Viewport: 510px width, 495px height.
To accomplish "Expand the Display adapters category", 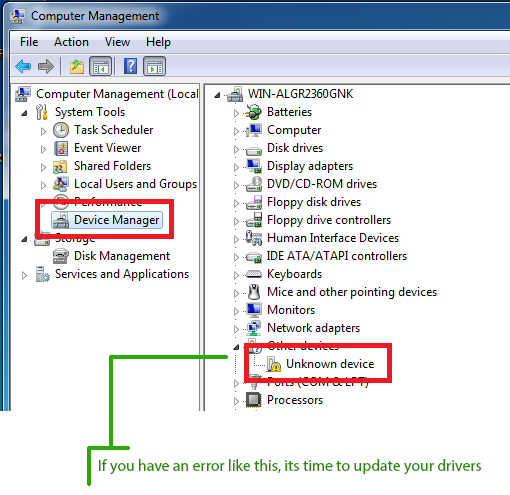I will pyautogui.click(x=236, y=167).
